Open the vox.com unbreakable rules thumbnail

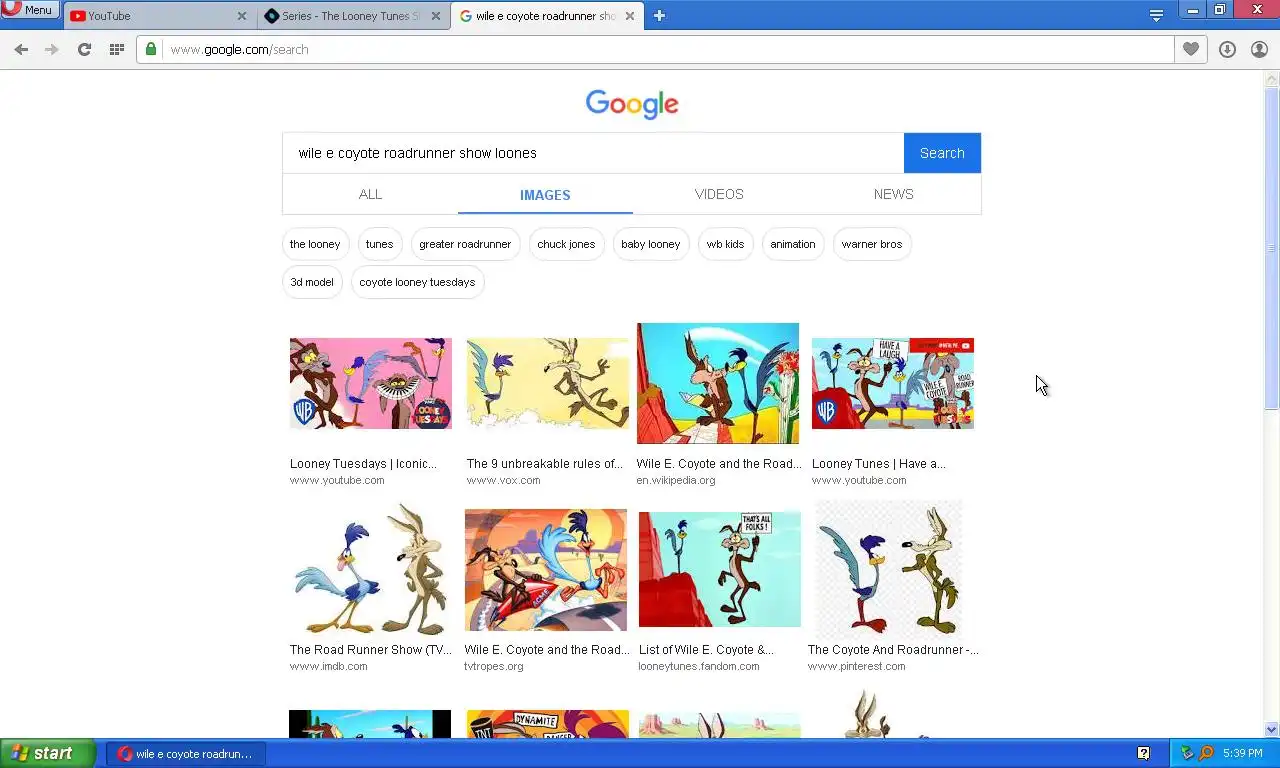(547, 383)
